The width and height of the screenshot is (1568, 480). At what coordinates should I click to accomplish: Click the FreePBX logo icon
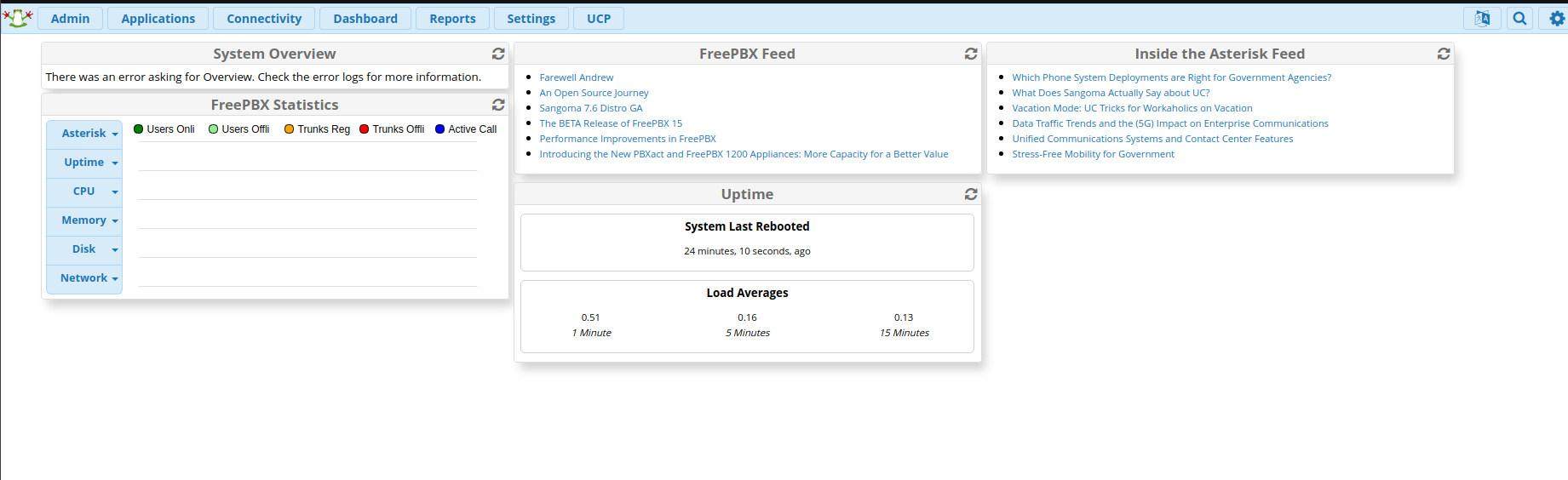(17, 18)
